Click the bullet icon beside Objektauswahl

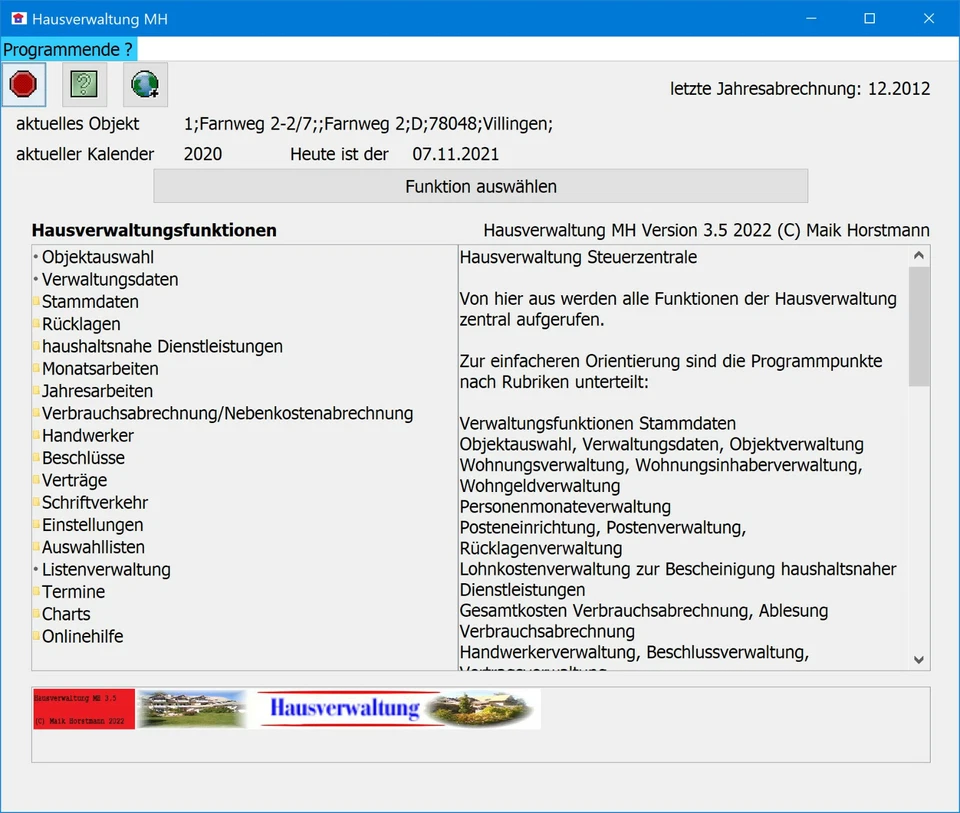(x=35, y=256)
